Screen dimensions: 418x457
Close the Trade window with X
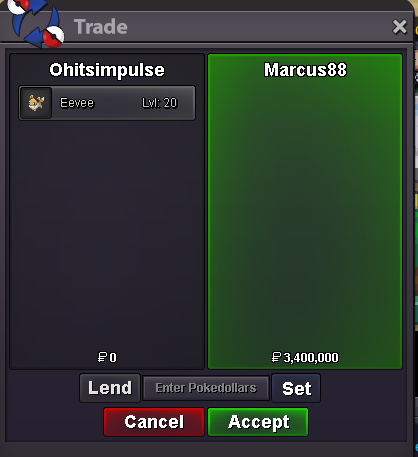click(400, 27)
